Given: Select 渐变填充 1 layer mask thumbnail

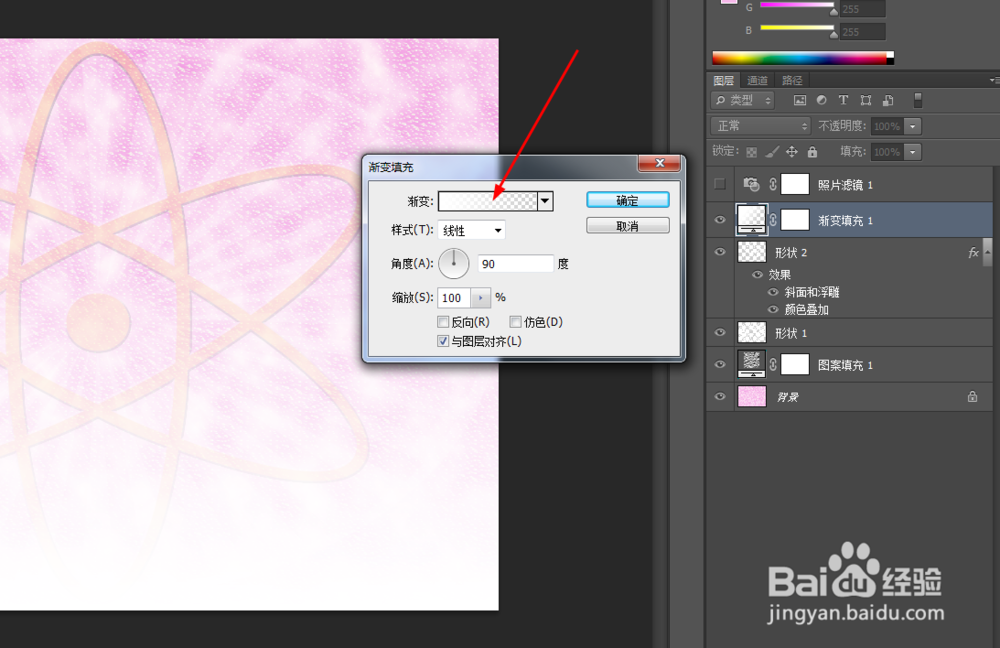Looking at the screenshot, I should tap(795, 220).
